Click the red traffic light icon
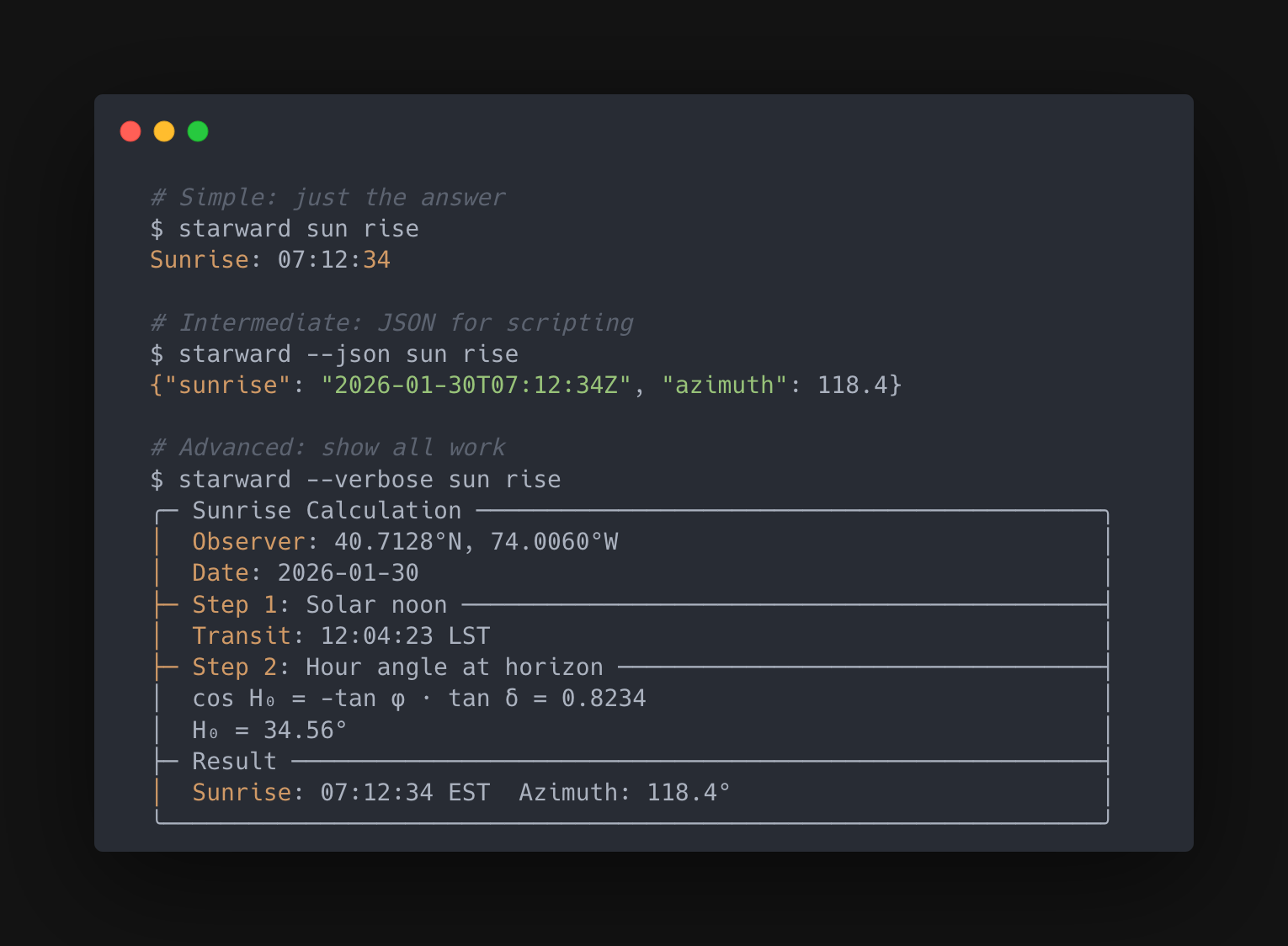This screenshot has width=1288, height=946. tap(130, 131)
